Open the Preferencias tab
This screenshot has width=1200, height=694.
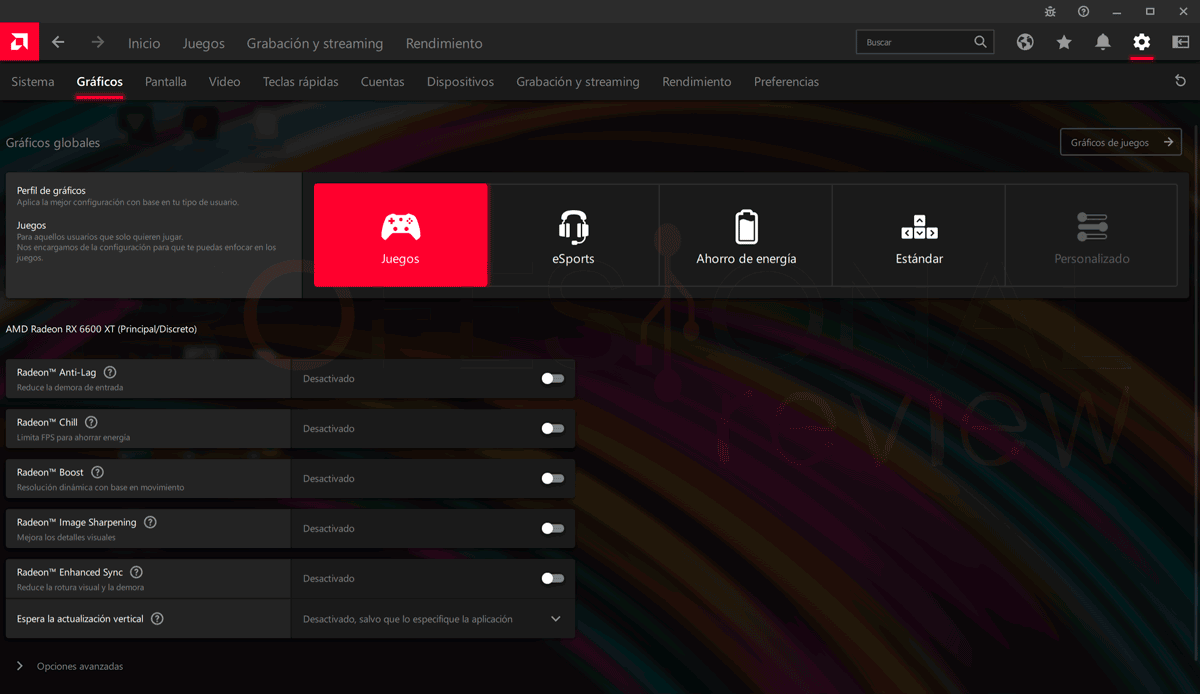pos(786,82)
